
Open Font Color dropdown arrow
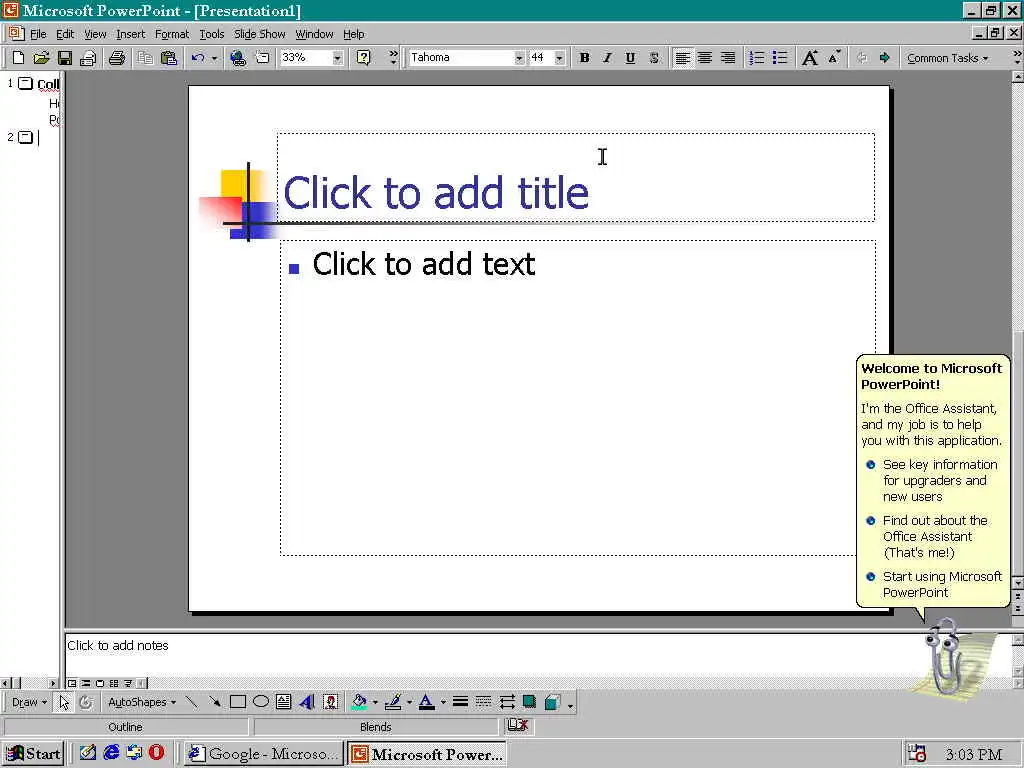[443, 703]
